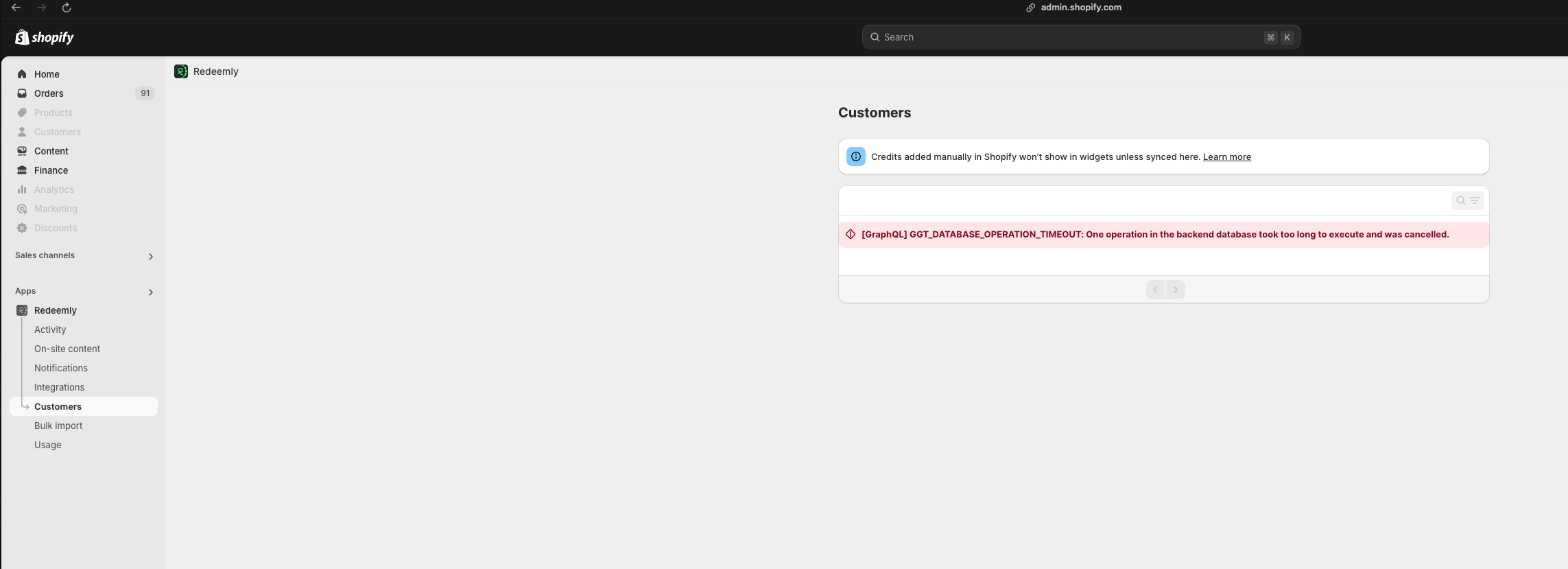Open Redeemly Notifications page
The width and height of the screenshot is (1568, 569).
click(x=61, y=368)
